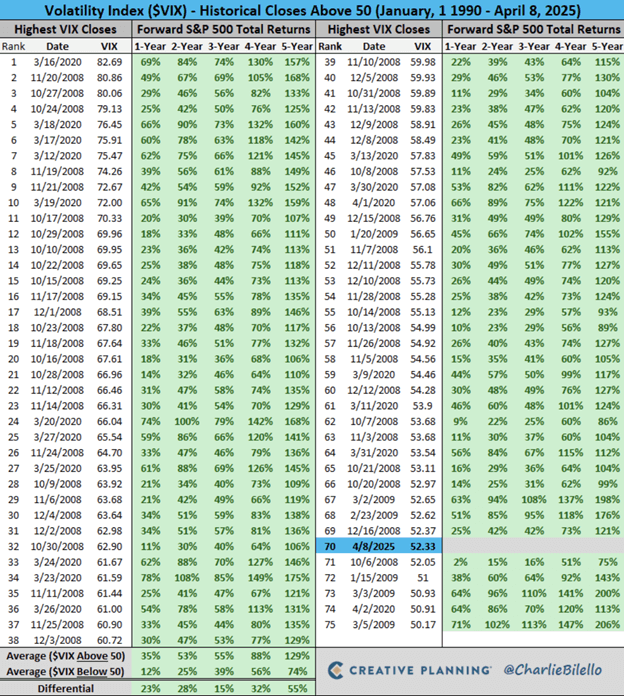Screen dimensions: 624x696
Task: Select the right Forward S&P 500 Total Returns header
Action: click(x=533, y=29)
